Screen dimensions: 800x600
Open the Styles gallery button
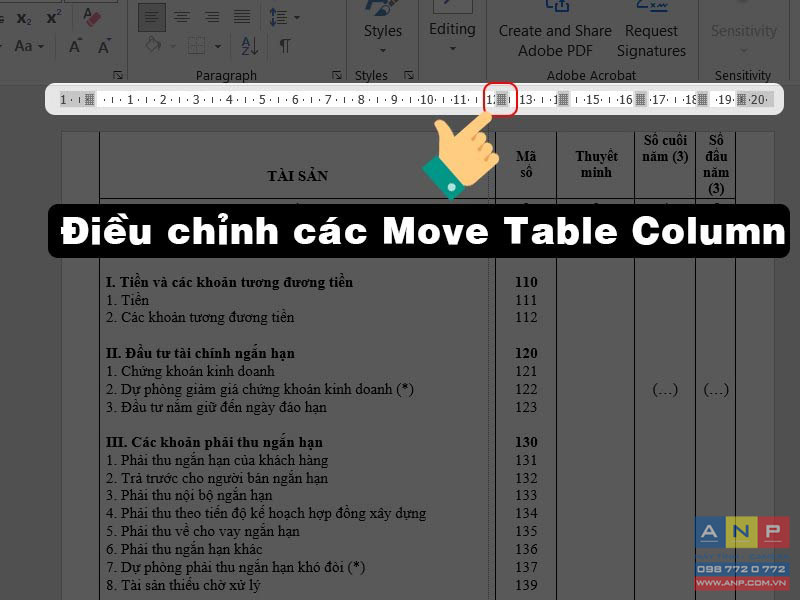(383, 30)
